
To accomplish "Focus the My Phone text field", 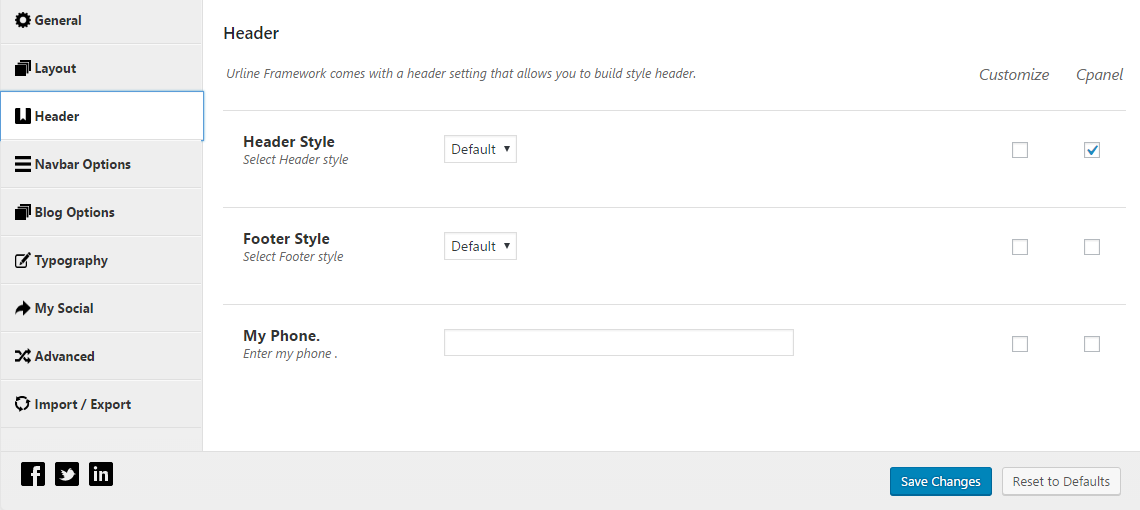I will (619, 343).
